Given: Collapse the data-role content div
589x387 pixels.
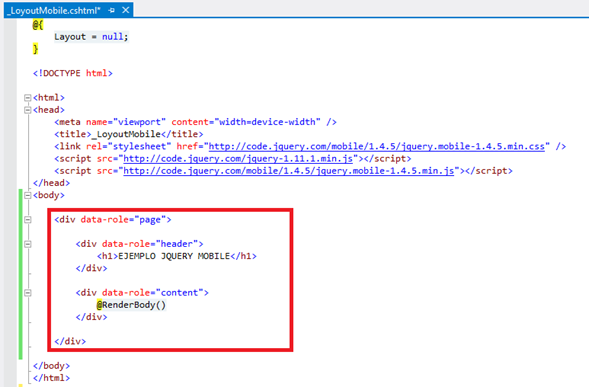Looking at the screenshot, I should click(x=27, y=293).
